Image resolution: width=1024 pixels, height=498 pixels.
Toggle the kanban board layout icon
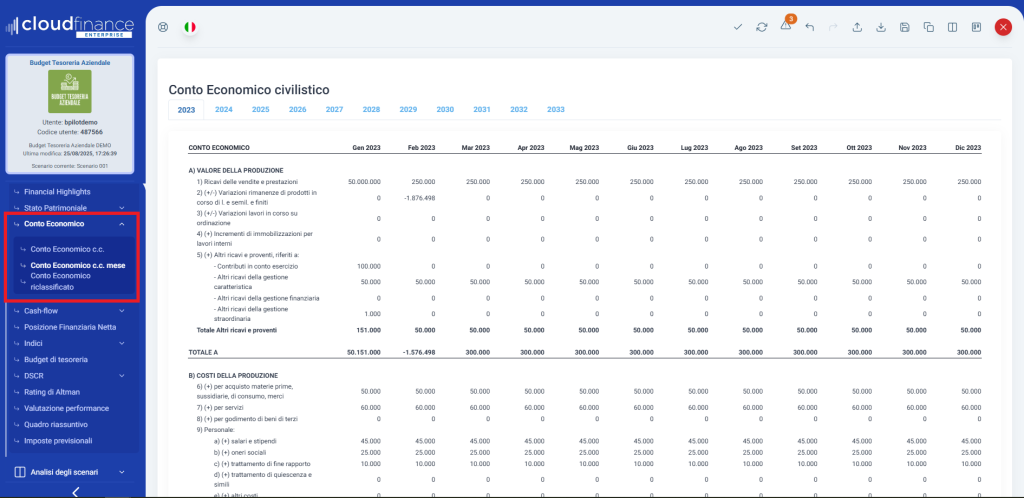pyautogui.click(x=976, y=27)
